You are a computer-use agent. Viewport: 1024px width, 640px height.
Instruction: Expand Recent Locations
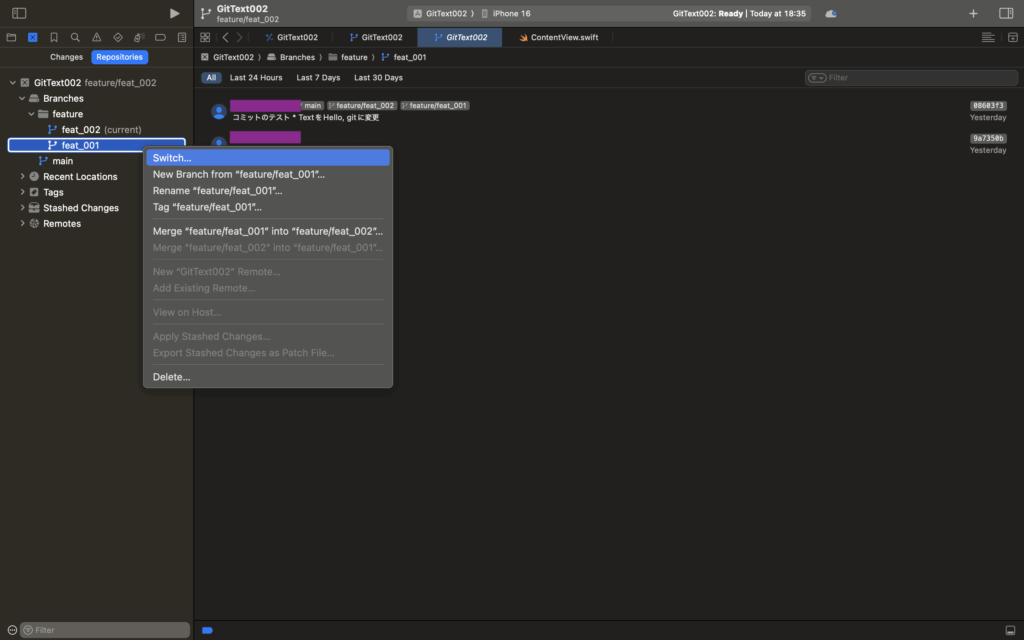(x=22, y=176)
